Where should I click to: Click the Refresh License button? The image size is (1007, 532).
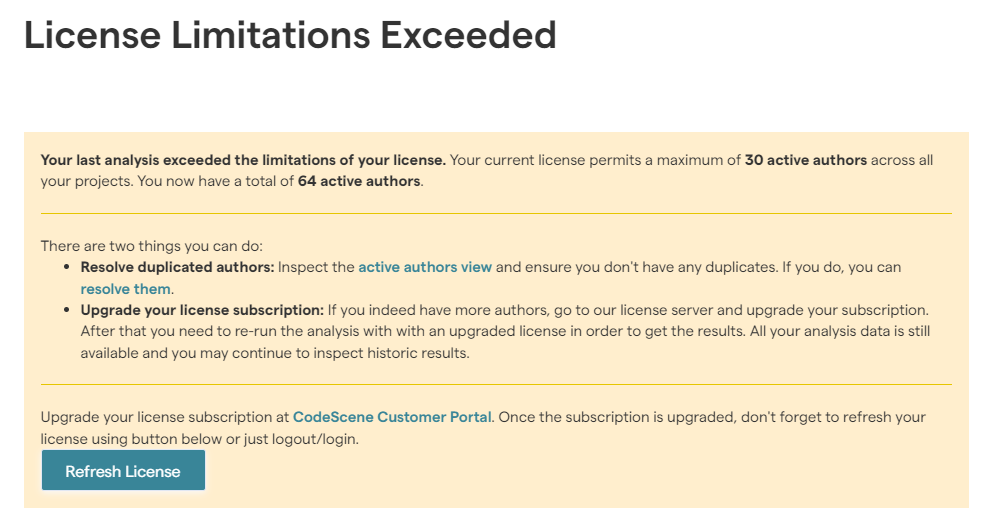click(x=123, y=470)
